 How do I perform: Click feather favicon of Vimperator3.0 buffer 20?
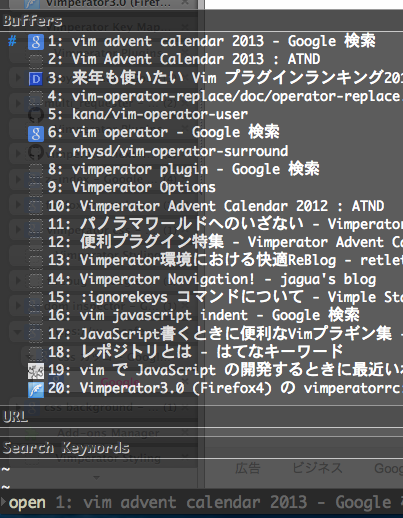point(36,389)
